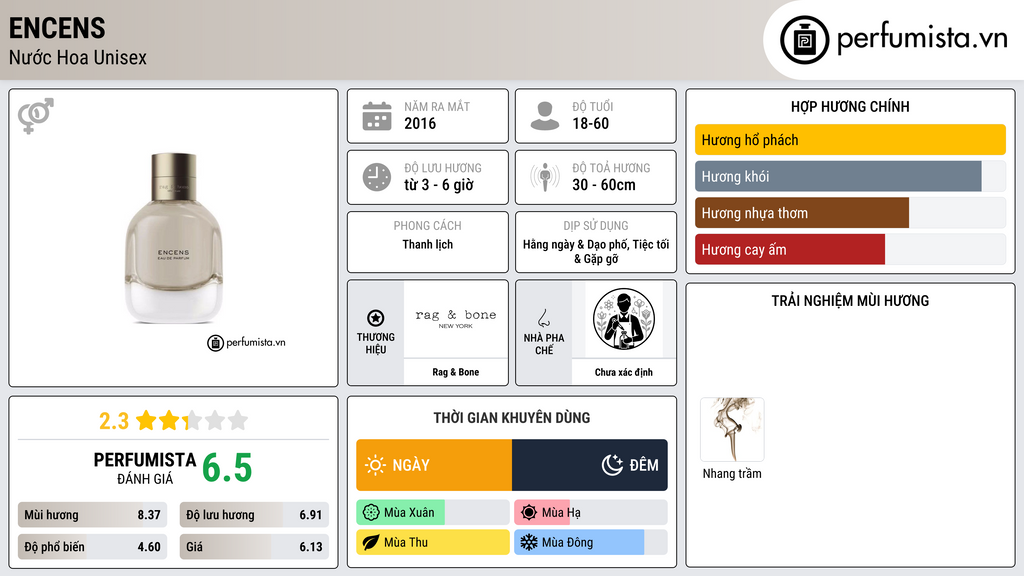
Task: Click the star badge icon above Thương hiệu
Action: pyautogui.click(x=376, y=318)
